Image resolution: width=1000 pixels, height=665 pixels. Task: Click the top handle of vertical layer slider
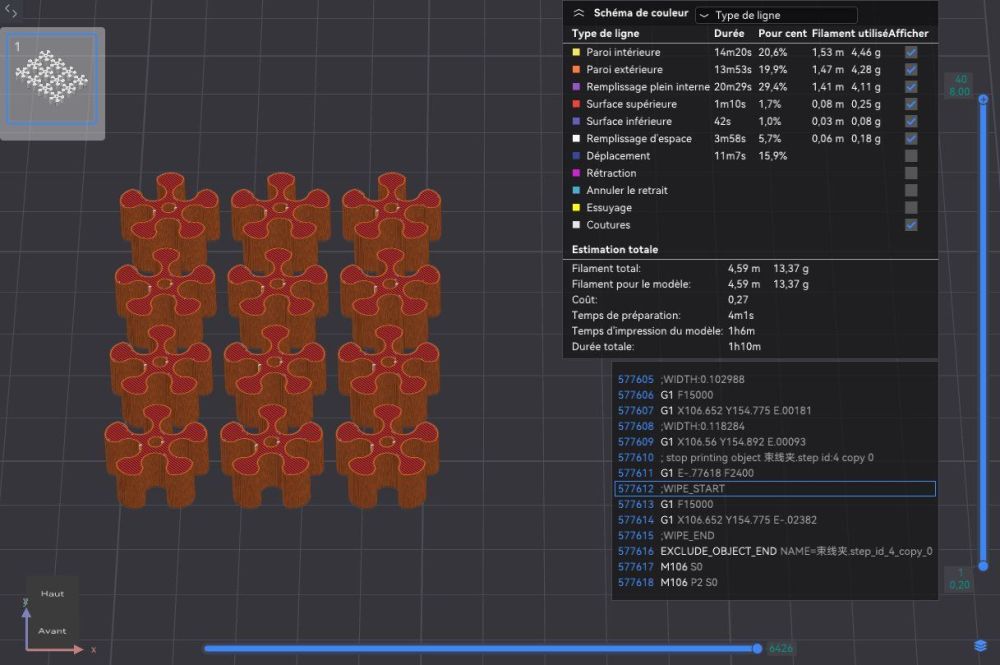pyautogui.click(x=983, y=98)
